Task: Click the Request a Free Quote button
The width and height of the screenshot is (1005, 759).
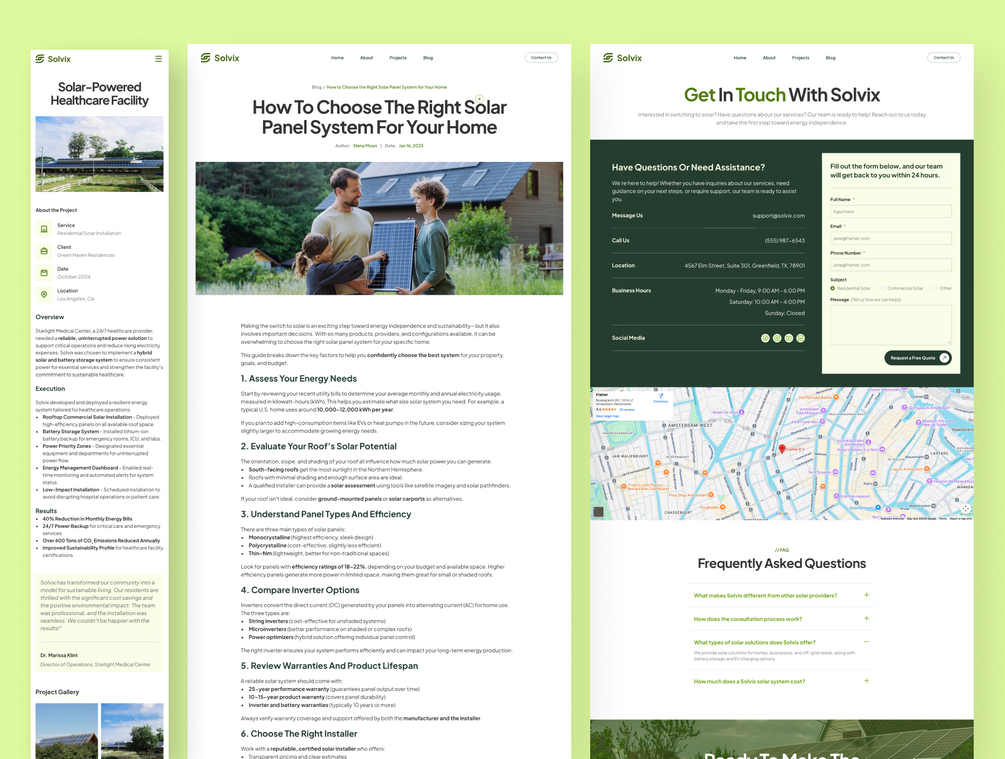Action: (x=918, y=358)
